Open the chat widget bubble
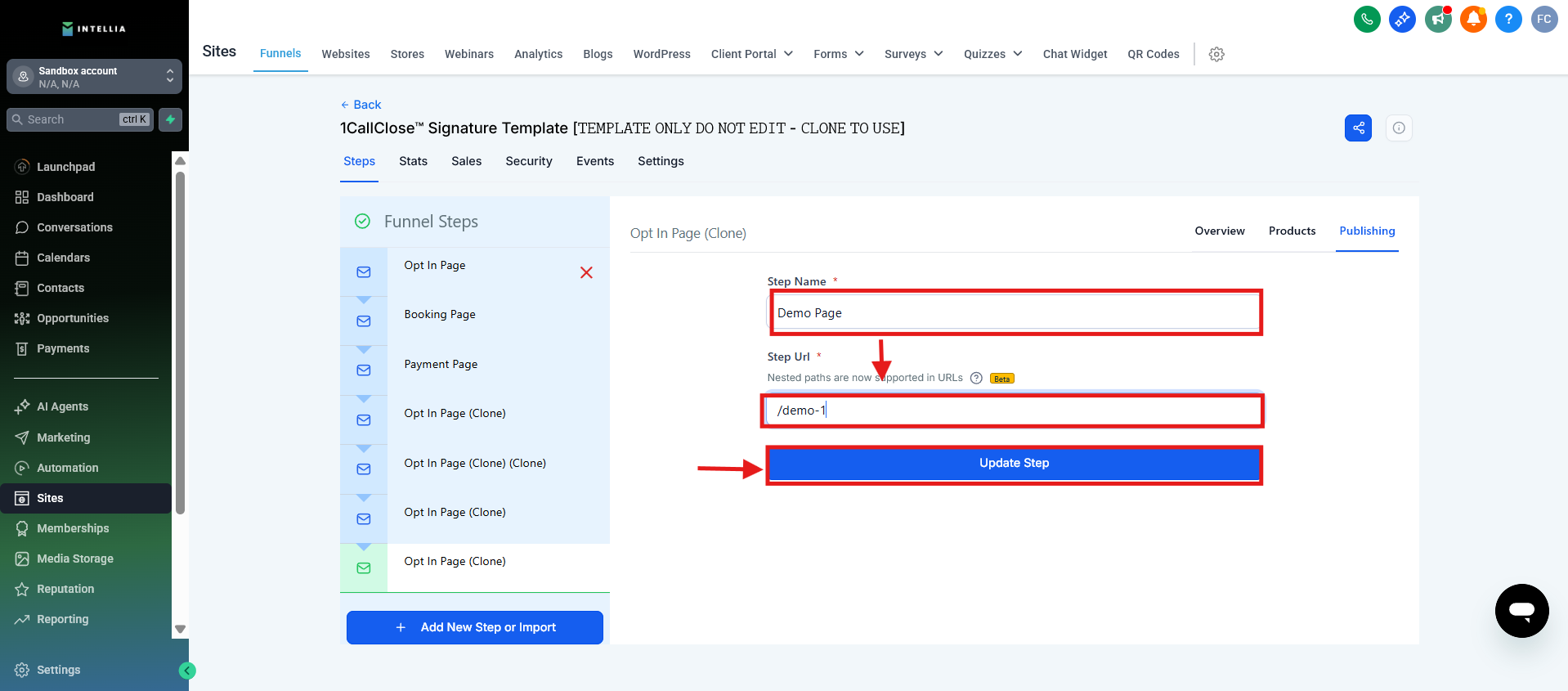Image resolution: width=1568 pixels, height=691 pixels. (1521, 610)
